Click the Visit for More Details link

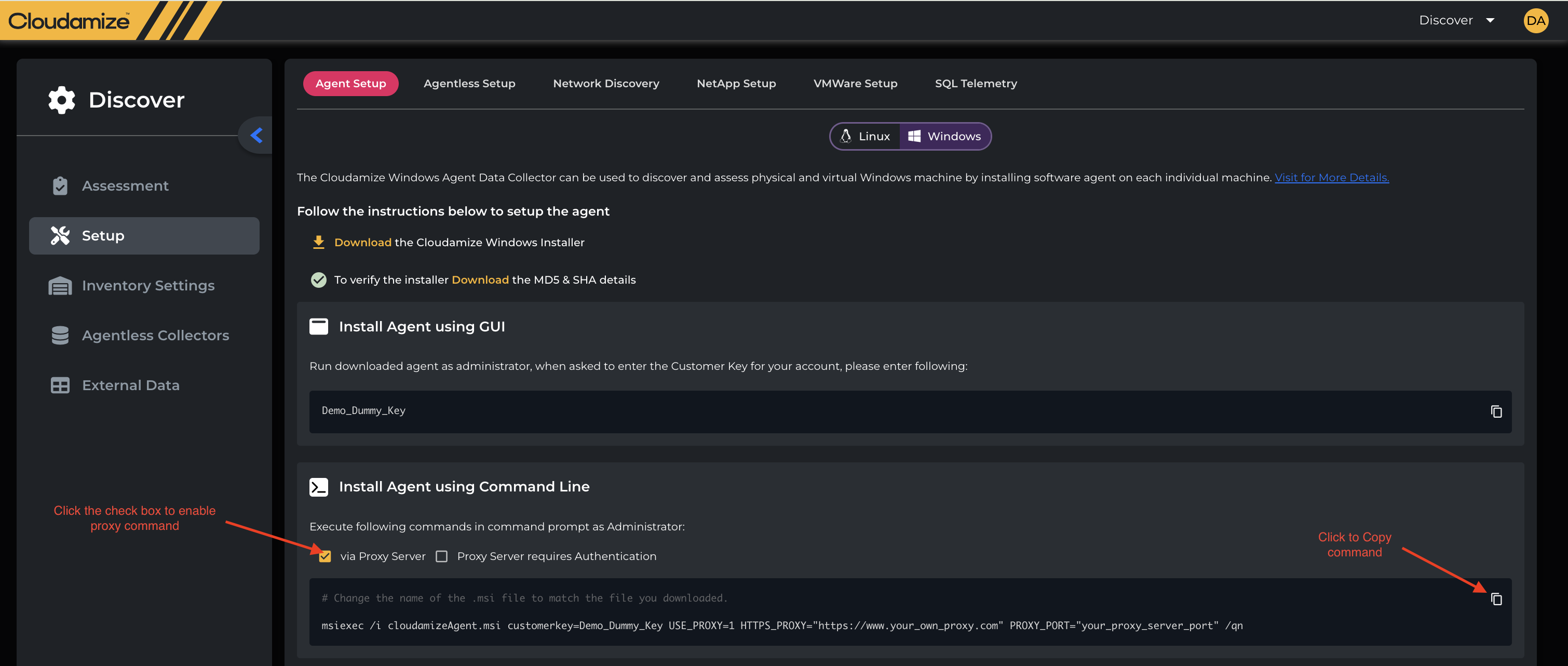point(1331,178)
